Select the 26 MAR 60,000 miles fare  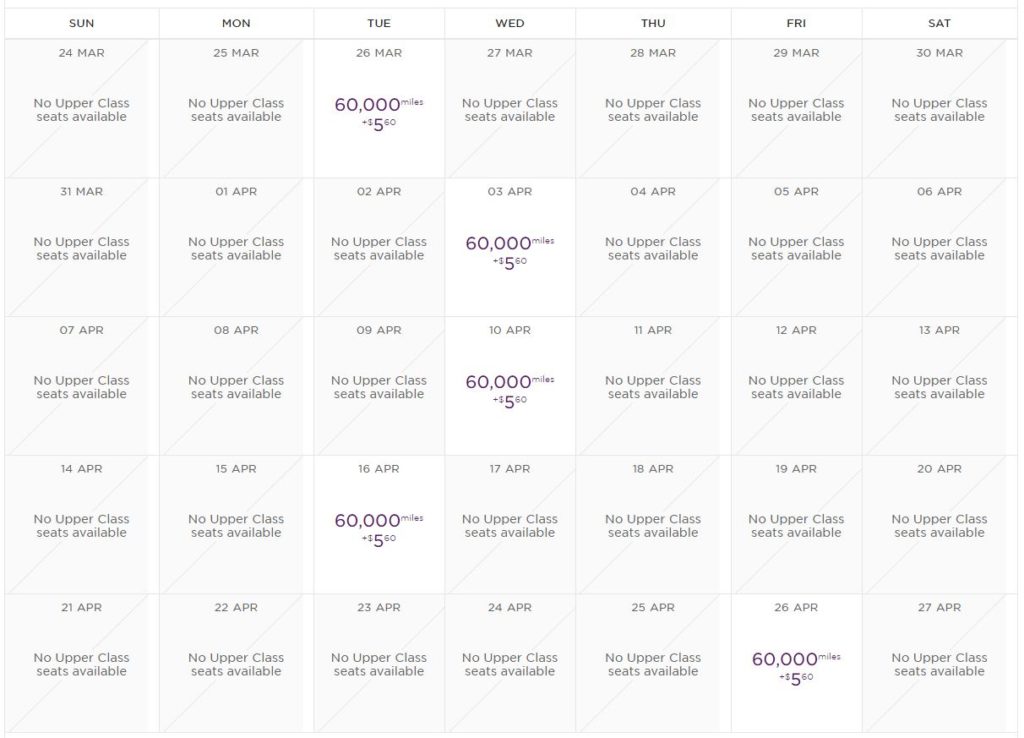[x=379, y=110]
